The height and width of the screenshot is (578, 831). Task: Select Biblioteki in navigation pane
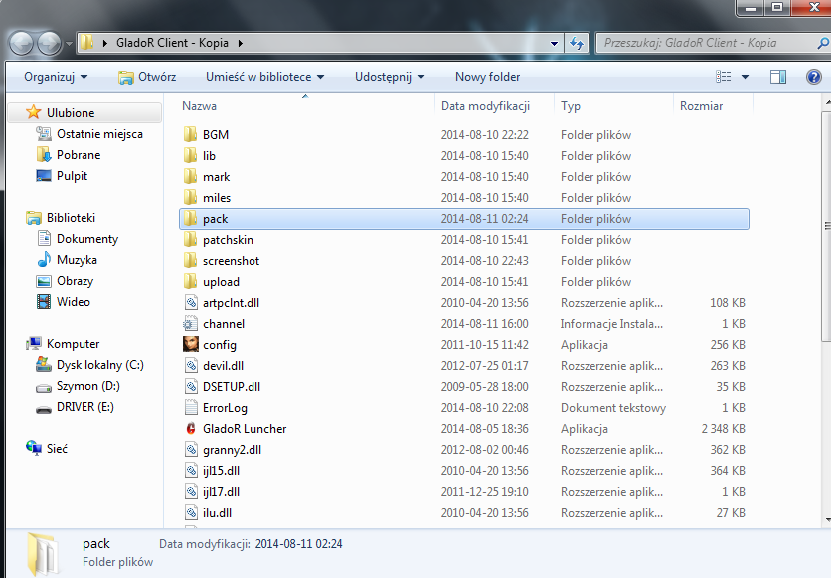(70, 218)
